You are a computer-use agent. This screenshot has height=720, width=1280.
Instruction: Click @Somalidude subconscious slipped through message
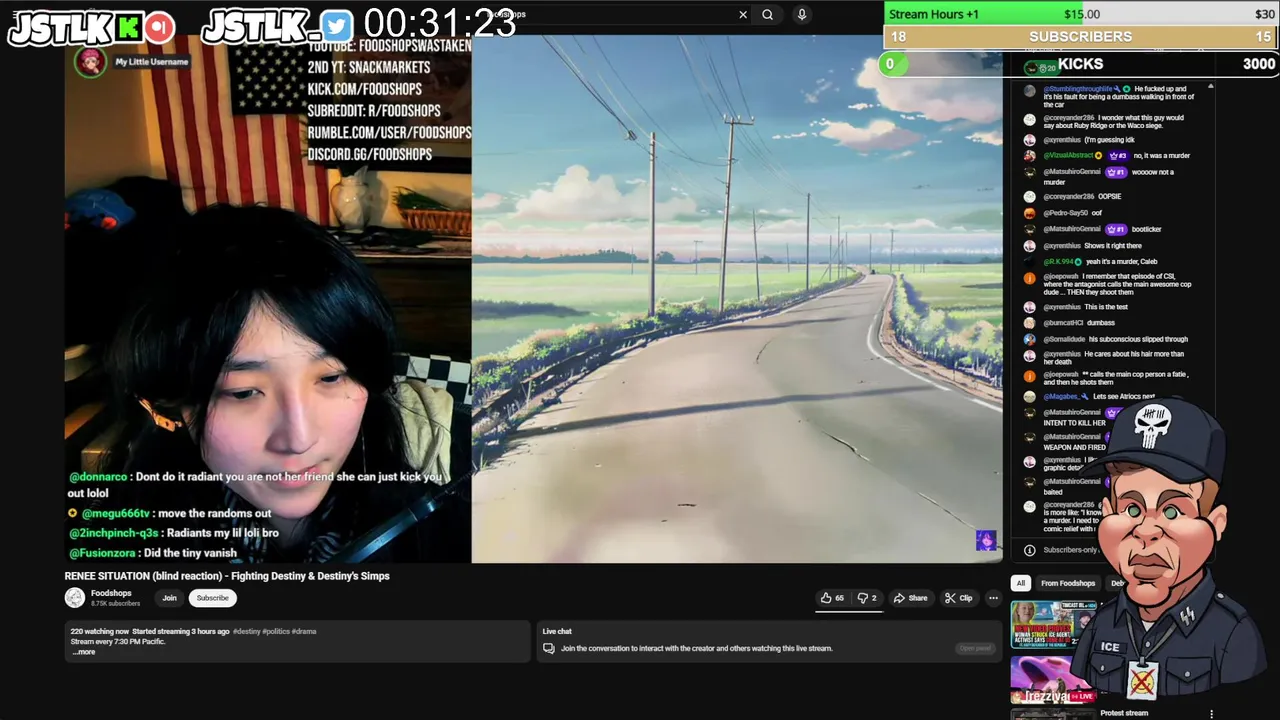tap(1115, 339)
